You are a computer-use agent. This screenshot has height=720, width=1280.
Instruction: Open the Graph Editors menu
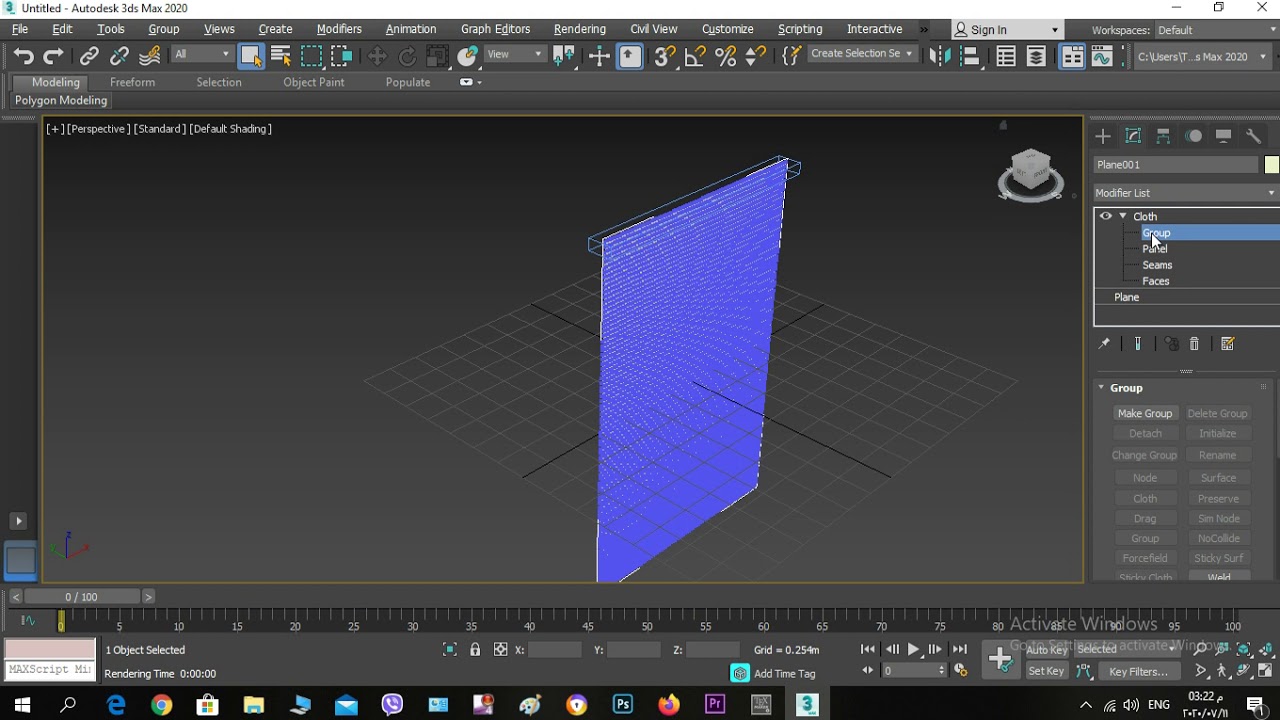(x=496, y=29)
